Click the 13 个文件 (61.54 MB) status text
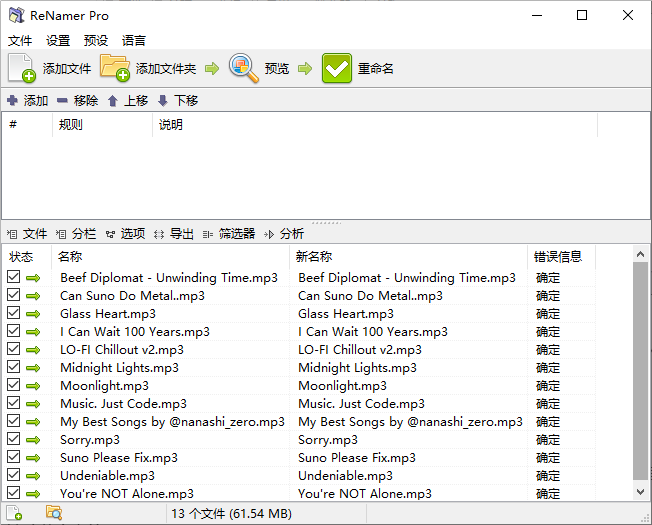The width and height of the screenshot is (652, 525). 232,514
